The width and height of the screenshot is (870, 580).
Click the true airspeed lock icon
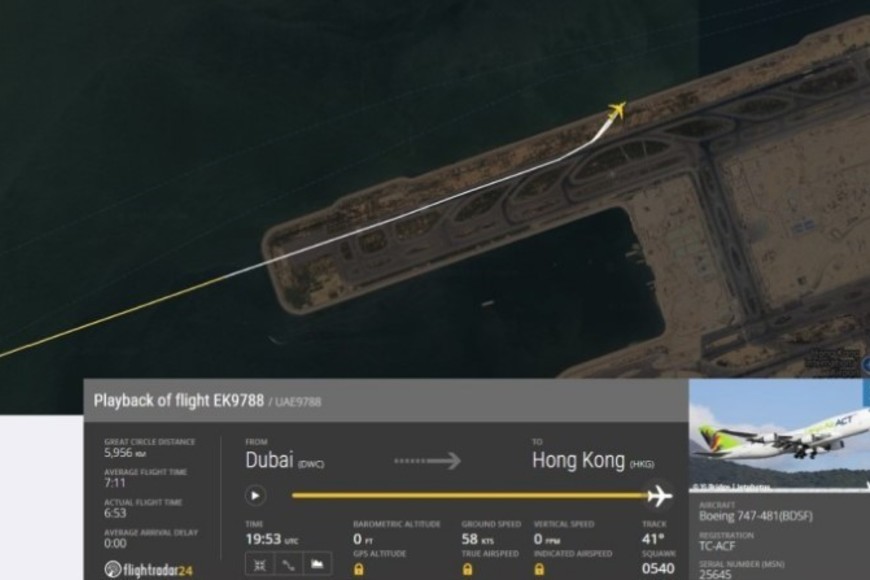pyautogui.click(x=467, y=569)
